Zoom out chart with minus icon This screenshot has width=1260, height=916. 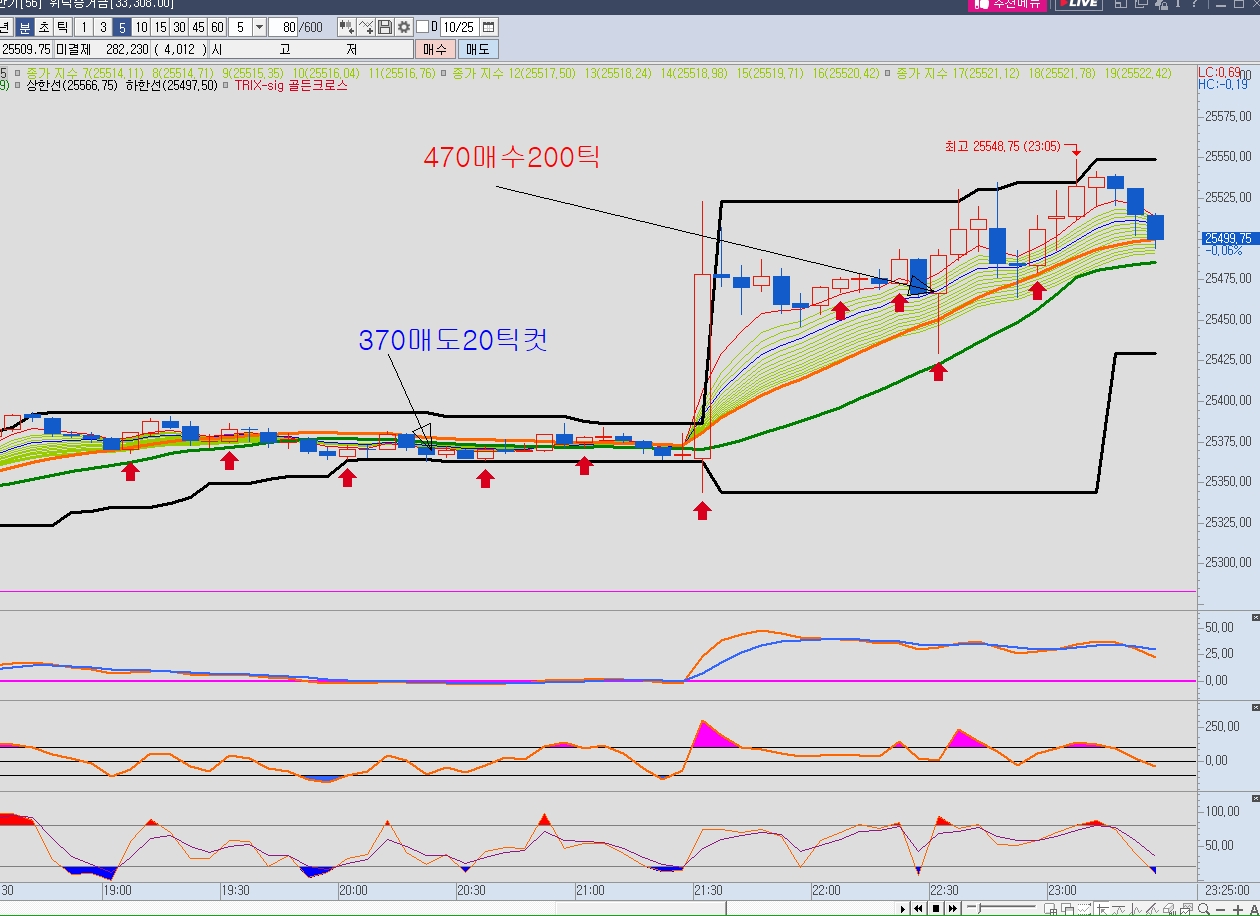(1220, 909)
